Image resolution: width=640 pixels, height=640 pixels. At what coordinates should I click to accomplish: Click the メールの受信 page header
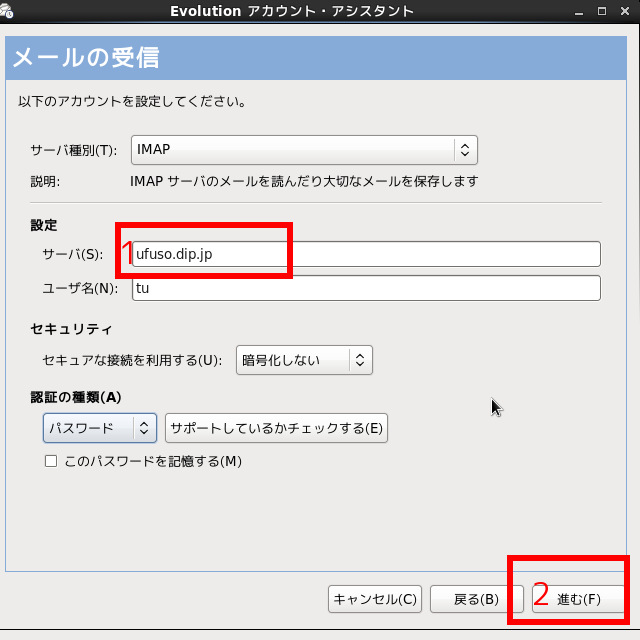point(85,58)
